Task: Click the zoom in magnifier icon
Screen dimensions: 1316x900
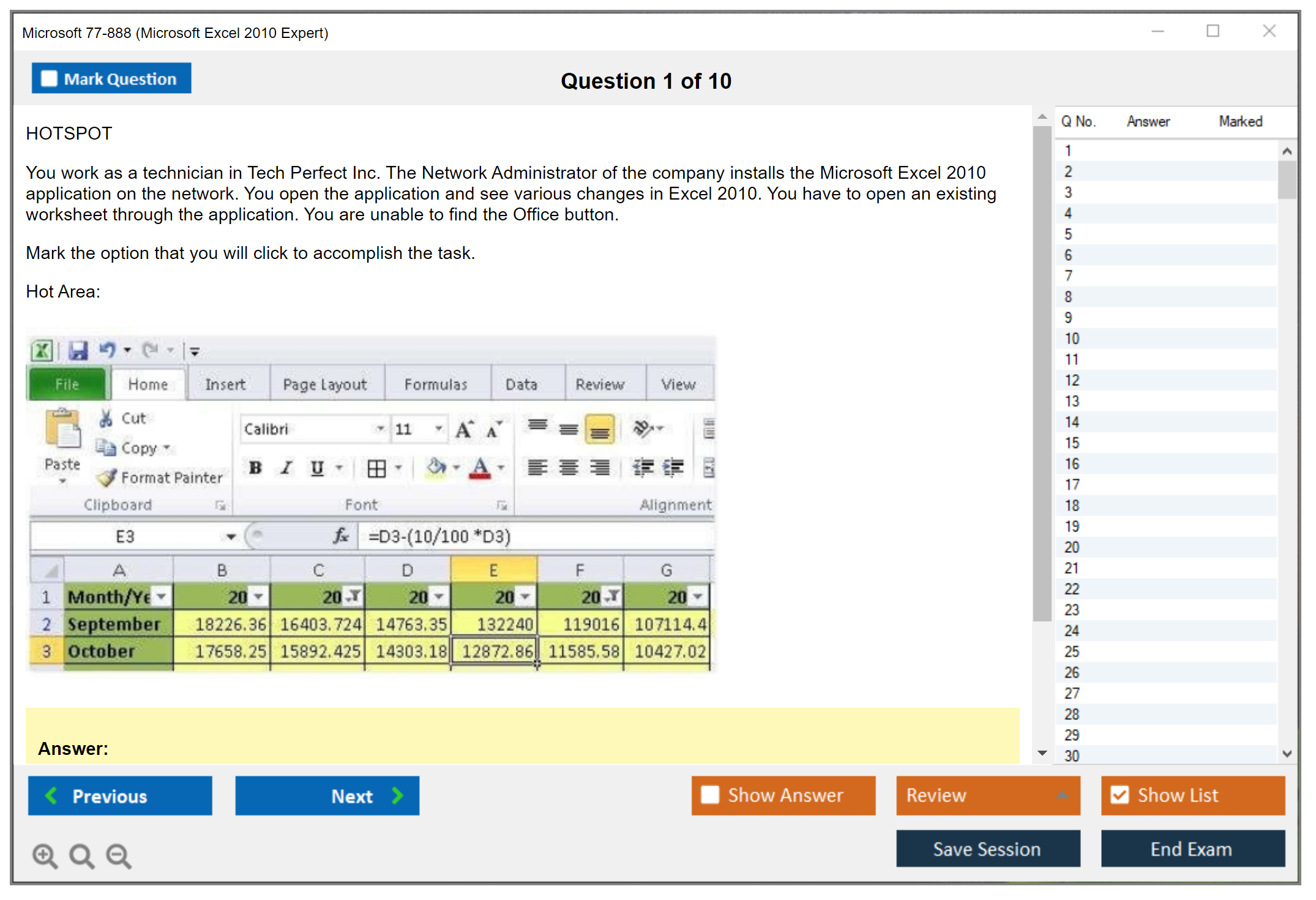Action: (45, 855)
